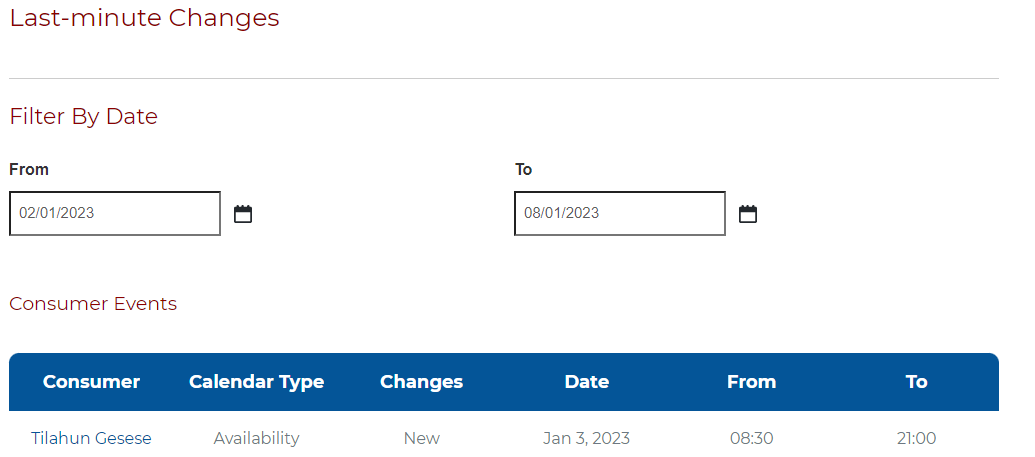Open the To date calendar picker icon
The height and width of the screenshot is (457, 1035).
point(748,214)
